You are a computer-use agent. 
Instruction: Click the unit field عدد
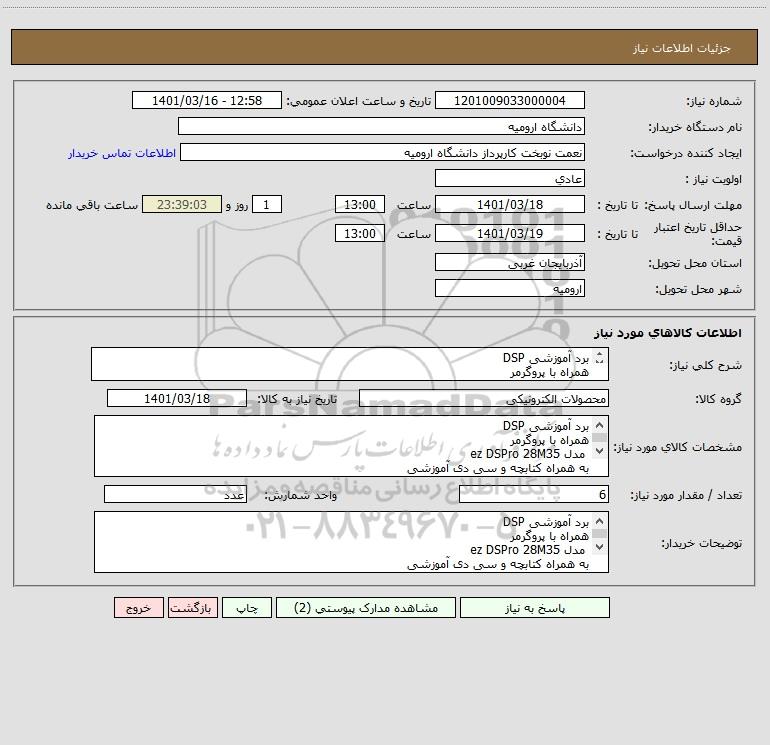(175, 495)
